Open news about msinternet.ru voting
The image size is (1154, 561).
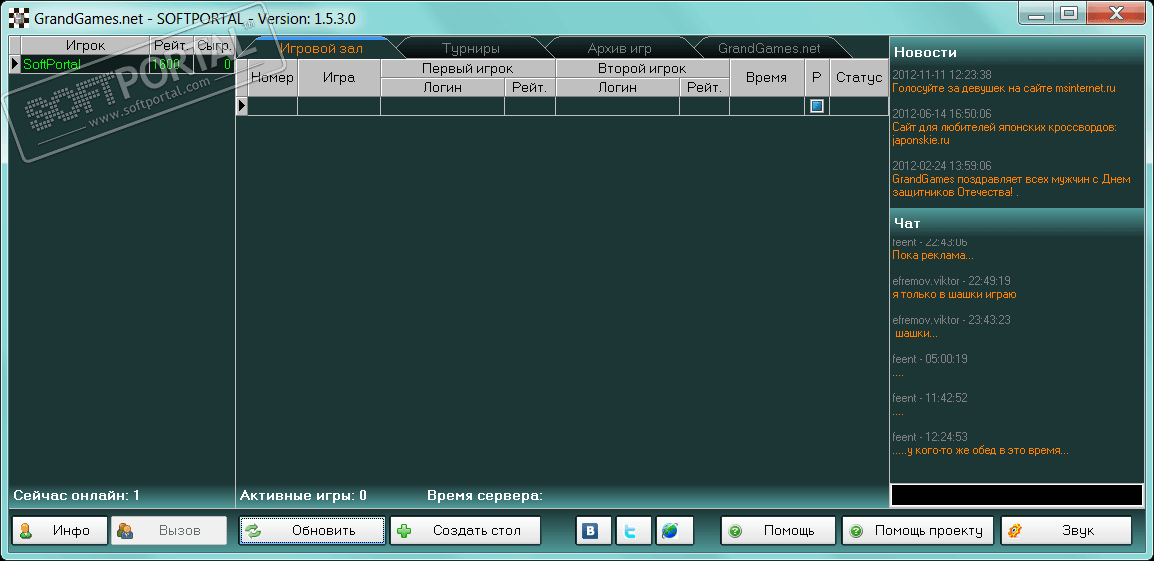tap(1004, 88)
